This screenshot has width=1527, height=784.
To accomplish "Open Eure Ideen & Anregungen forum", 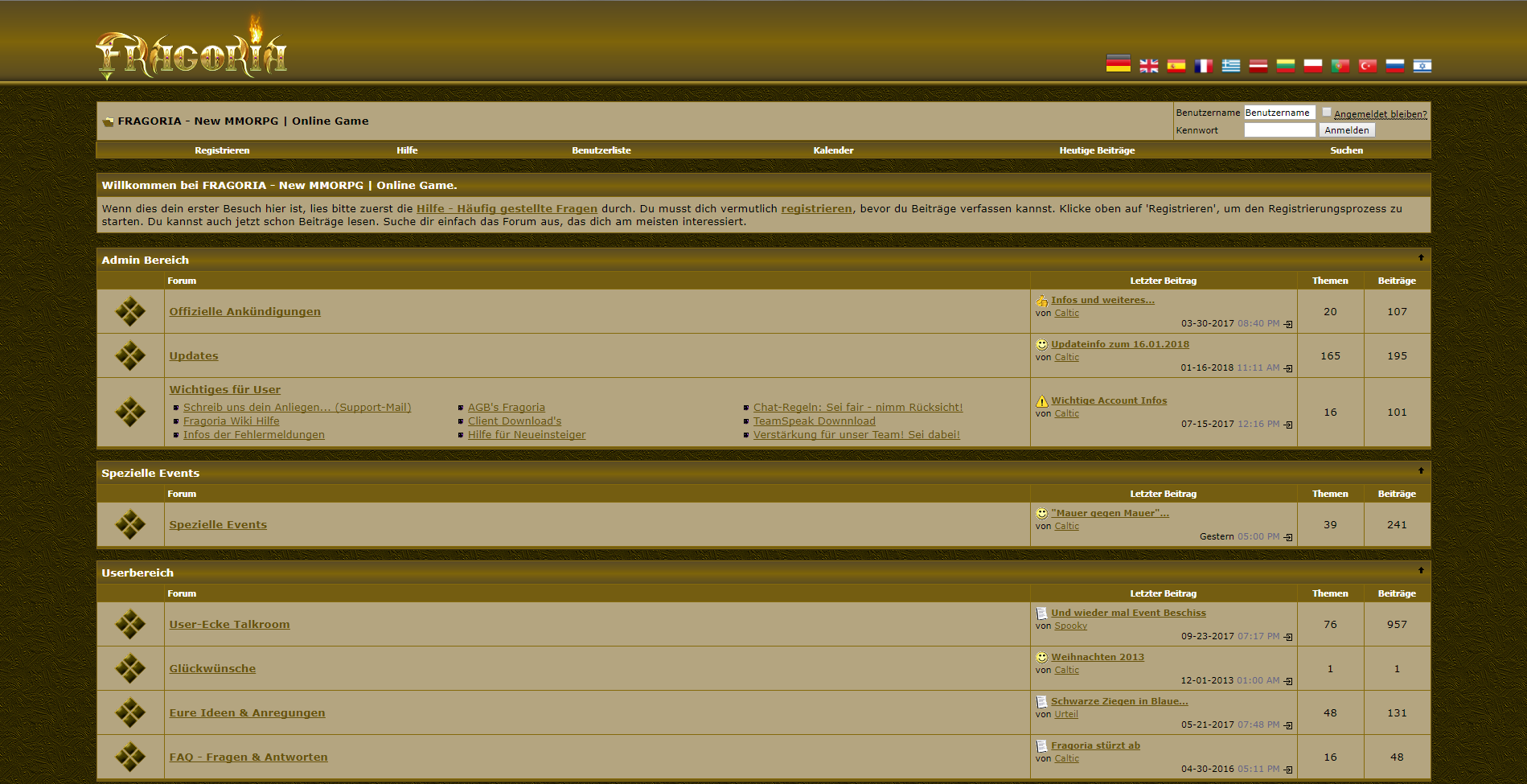I will 247,713.
